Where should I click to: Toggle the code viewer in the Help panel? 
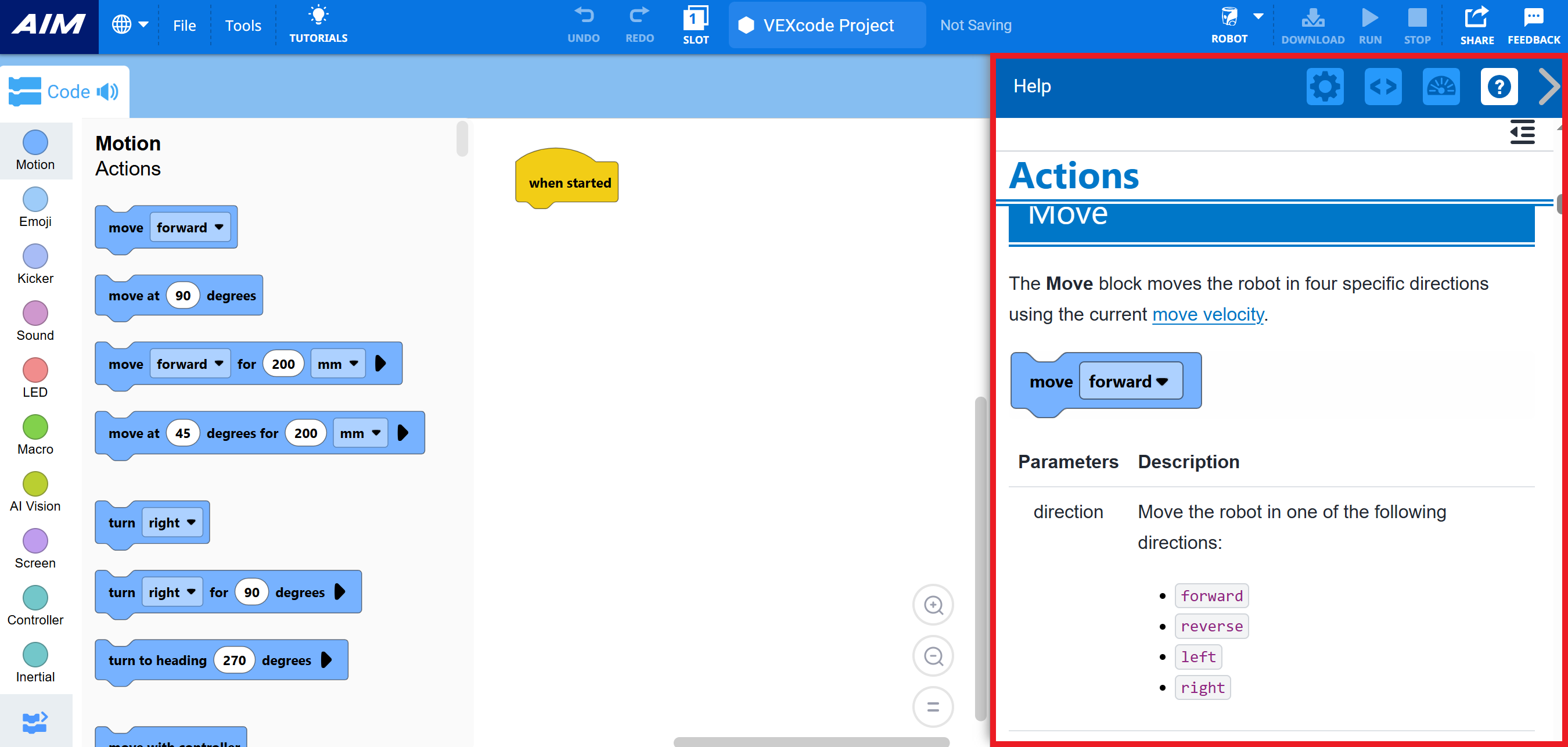tap(1383, 87)
